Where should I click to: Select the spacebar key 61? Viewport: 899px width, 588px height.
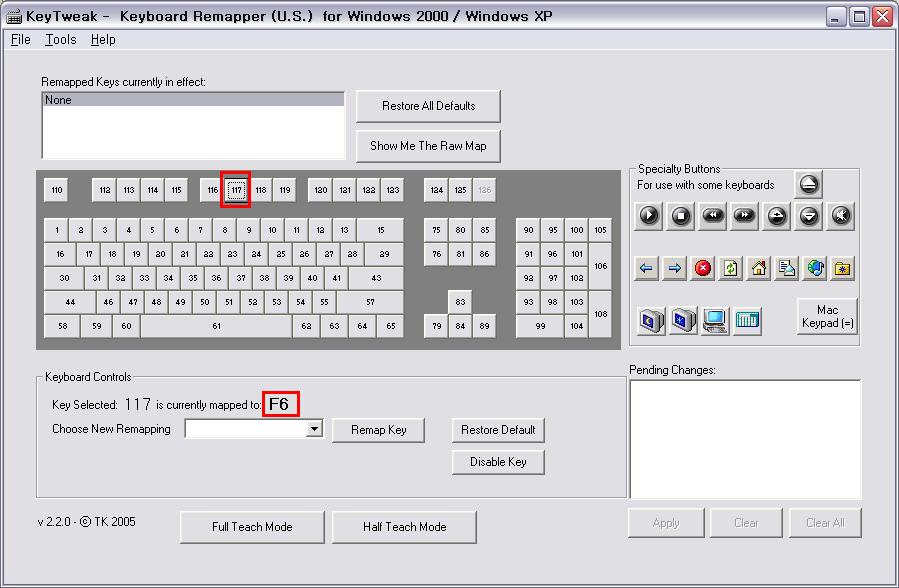[216, 326]
